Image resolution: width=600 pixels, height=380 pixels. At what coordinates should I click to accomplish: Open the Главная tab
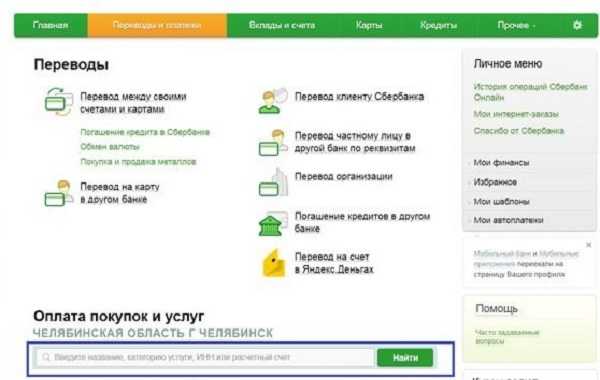(51, 25)
